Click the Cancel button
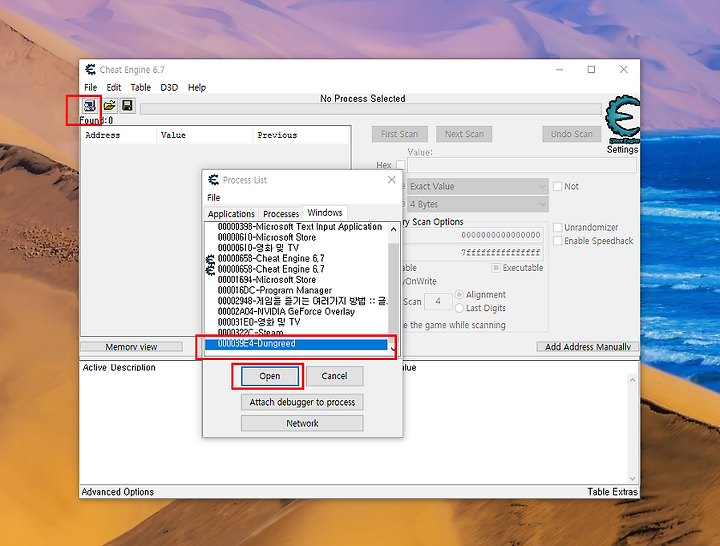This screenshot has height=546, width=720. (334, 376)
